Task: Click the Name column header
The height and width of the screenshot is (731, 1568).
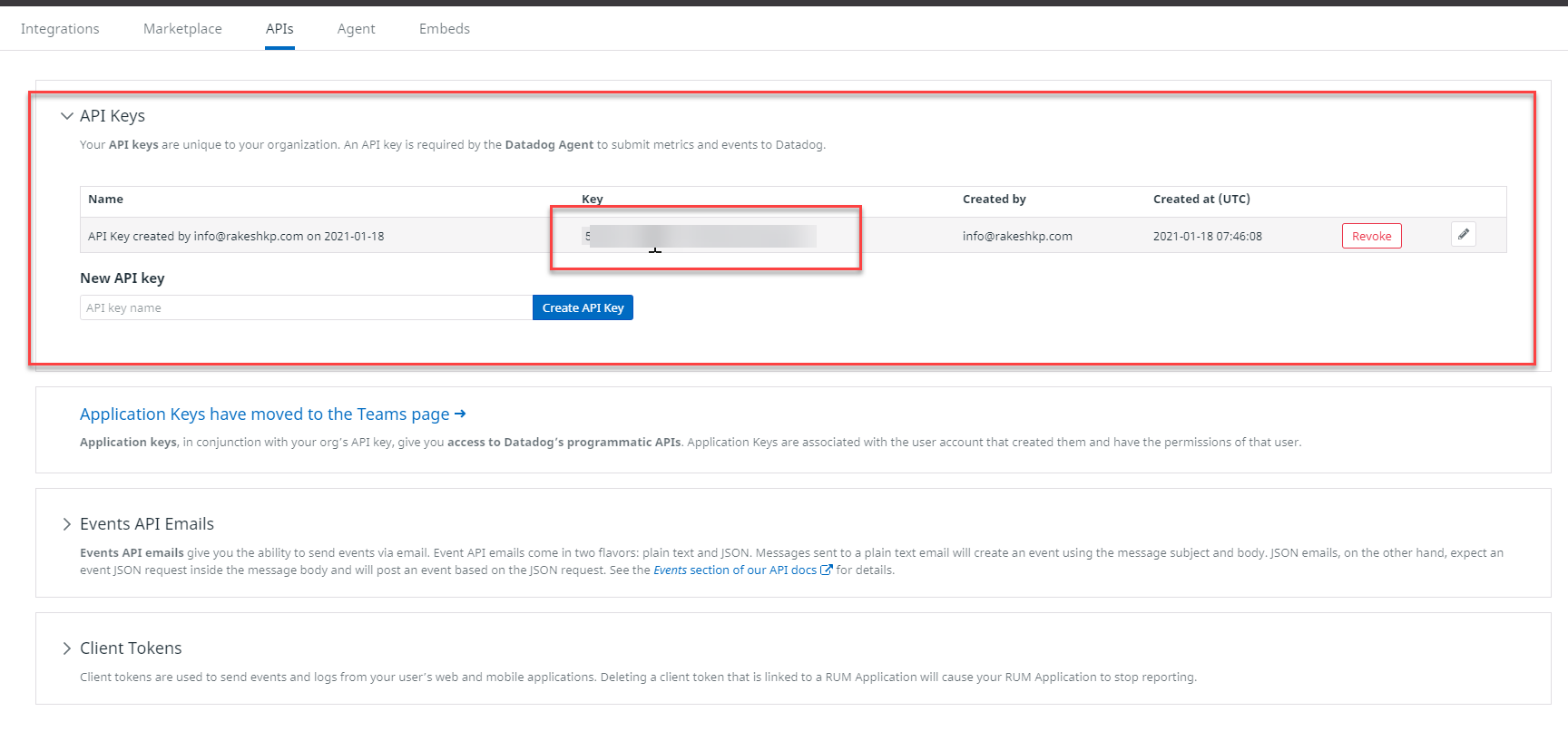Action: coord(105,200)
